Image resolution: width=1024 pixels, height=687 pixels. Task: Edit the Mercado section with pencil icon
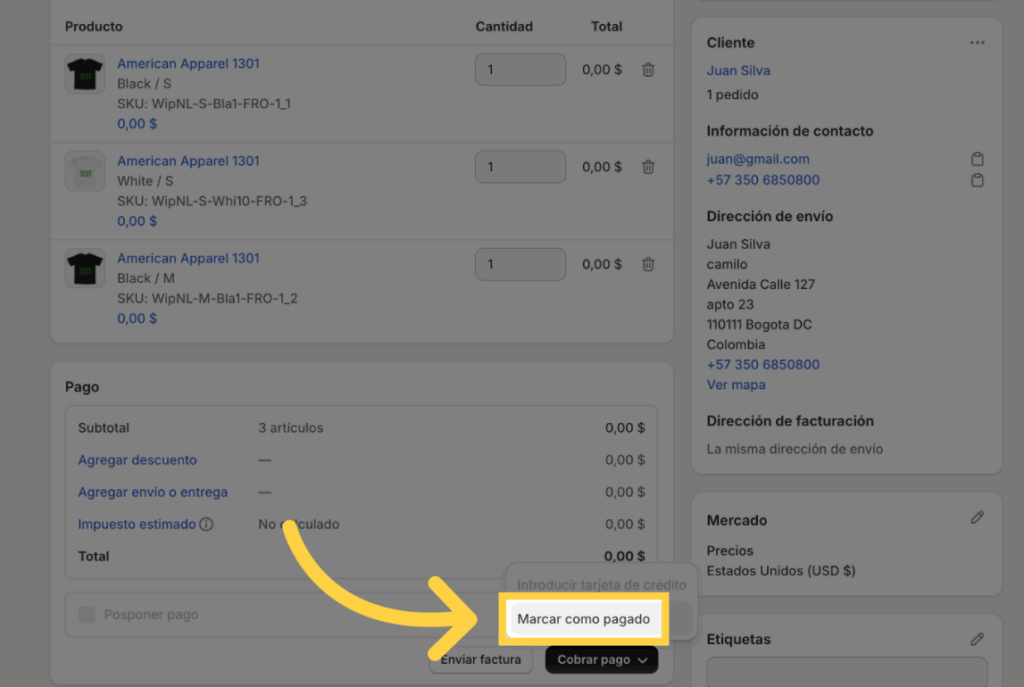977,517
